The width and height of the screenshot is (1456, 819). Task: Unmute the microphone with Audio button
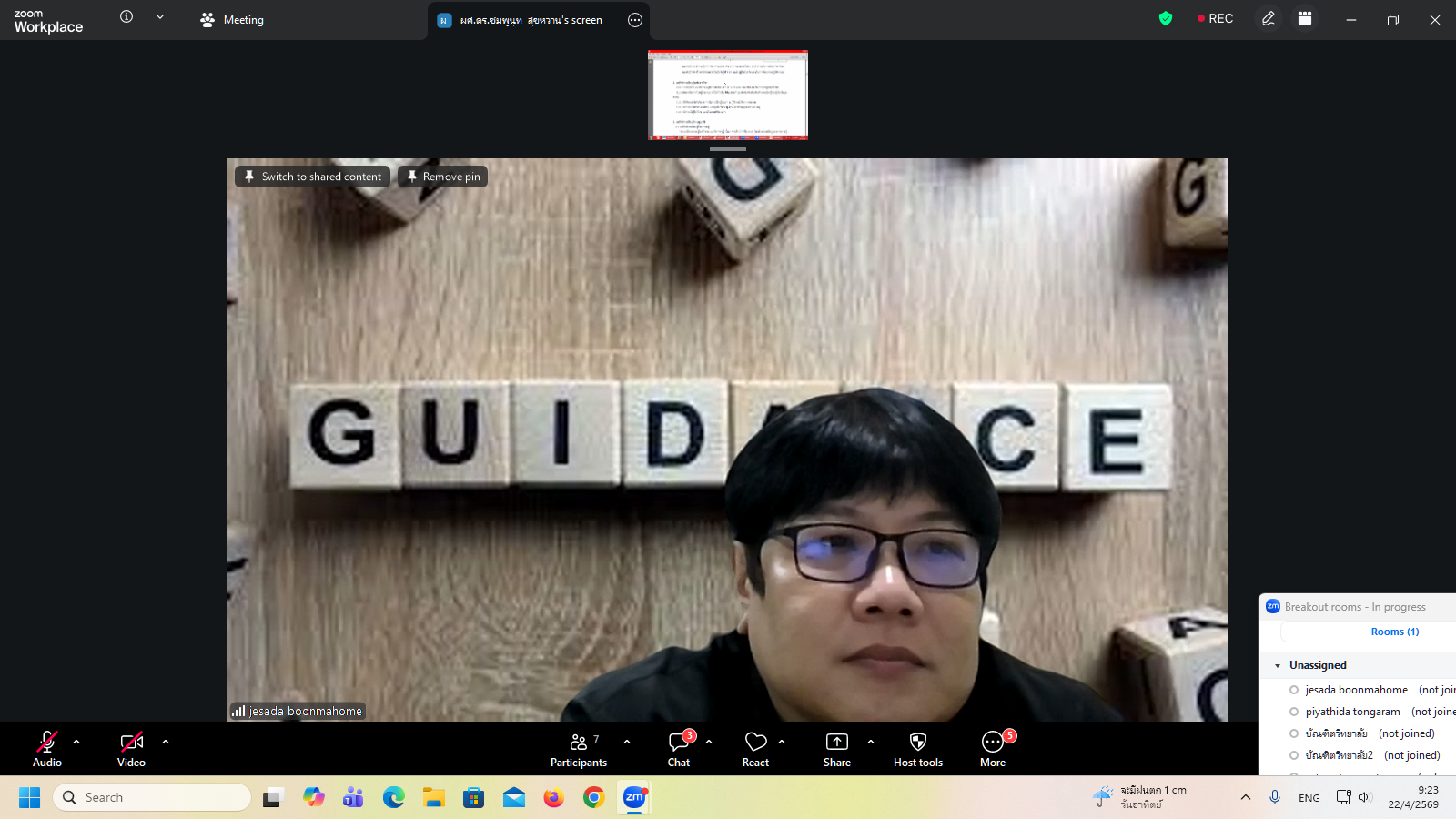[x=47, y=750]
